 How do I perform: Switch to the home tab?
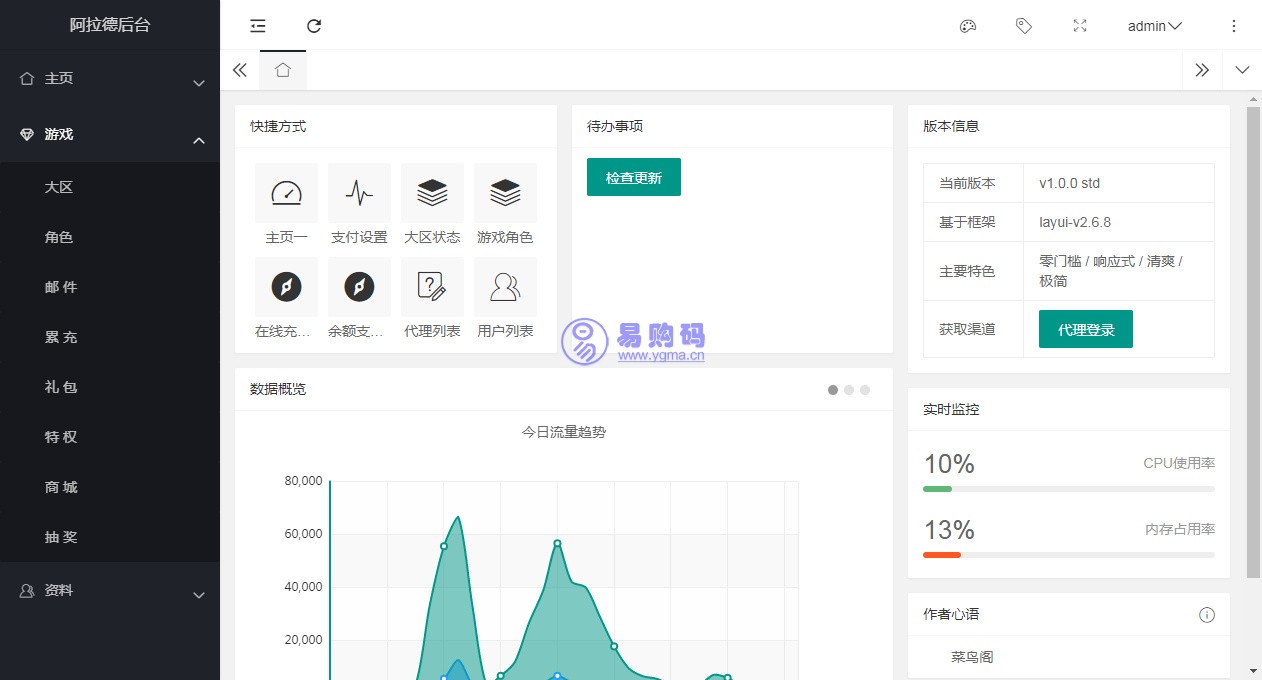(283, 70)
